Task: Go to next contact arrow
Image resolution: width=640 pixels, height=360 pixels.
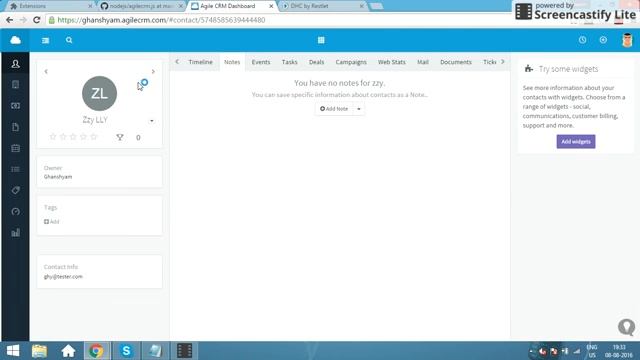Action: (x=153, y=71)
